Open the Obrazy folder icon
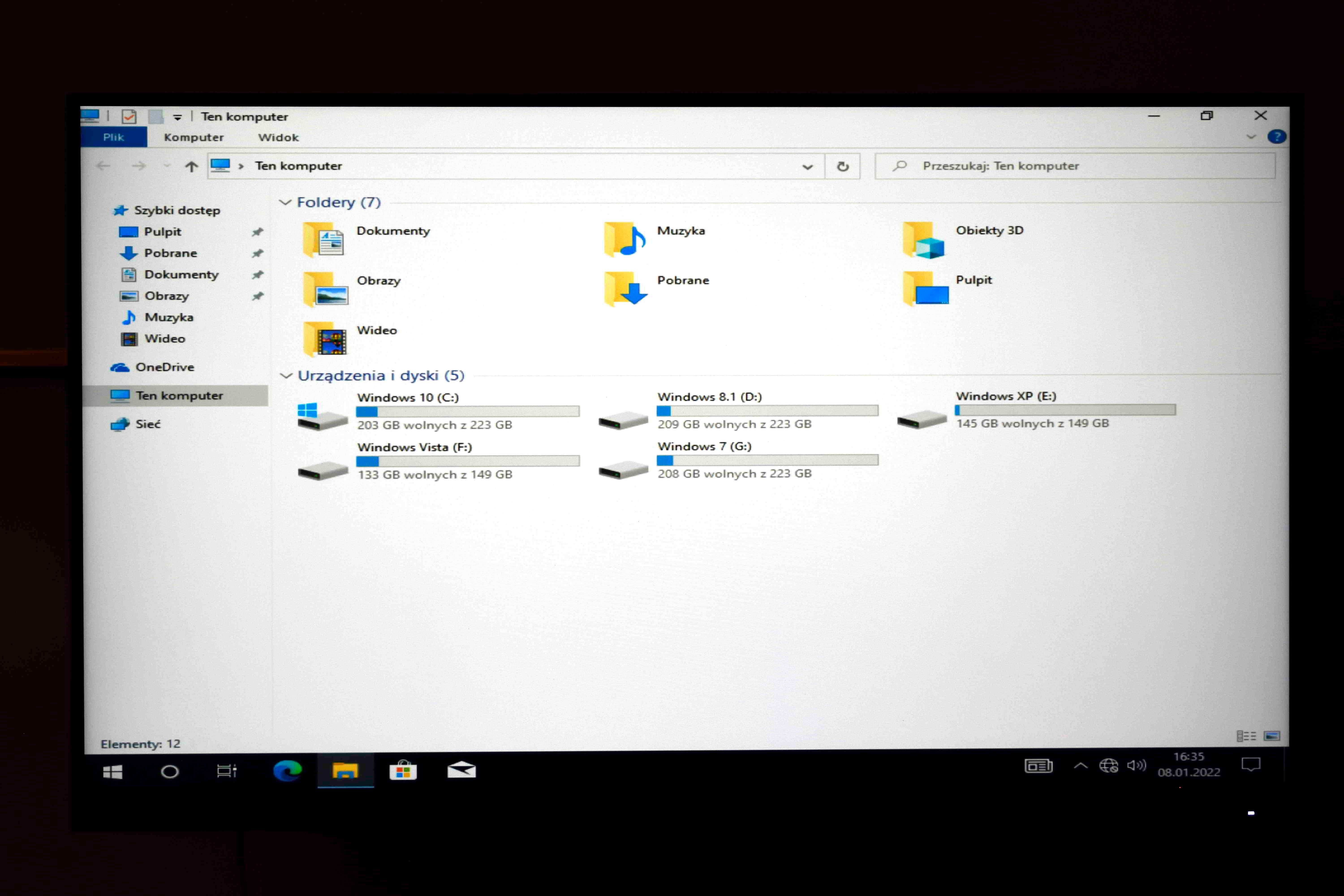The image size is (1344, 896). click(x=325, y=290)
